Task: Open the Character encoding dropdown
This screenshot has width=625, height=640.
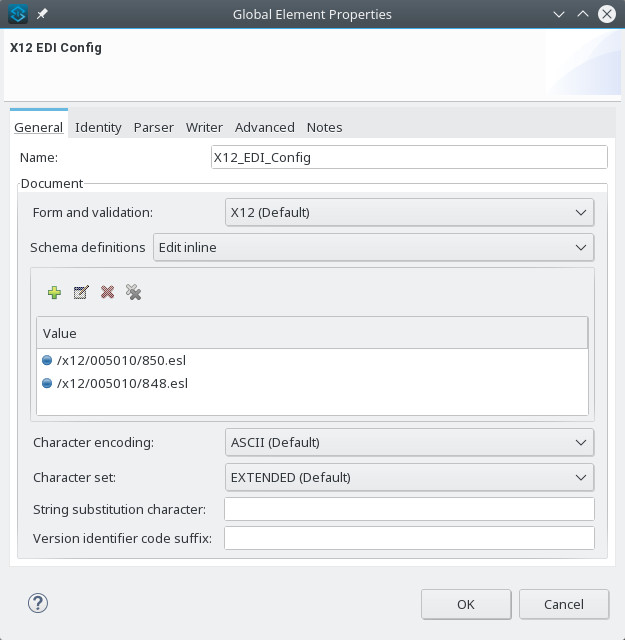Action: (x=409, y=442)
